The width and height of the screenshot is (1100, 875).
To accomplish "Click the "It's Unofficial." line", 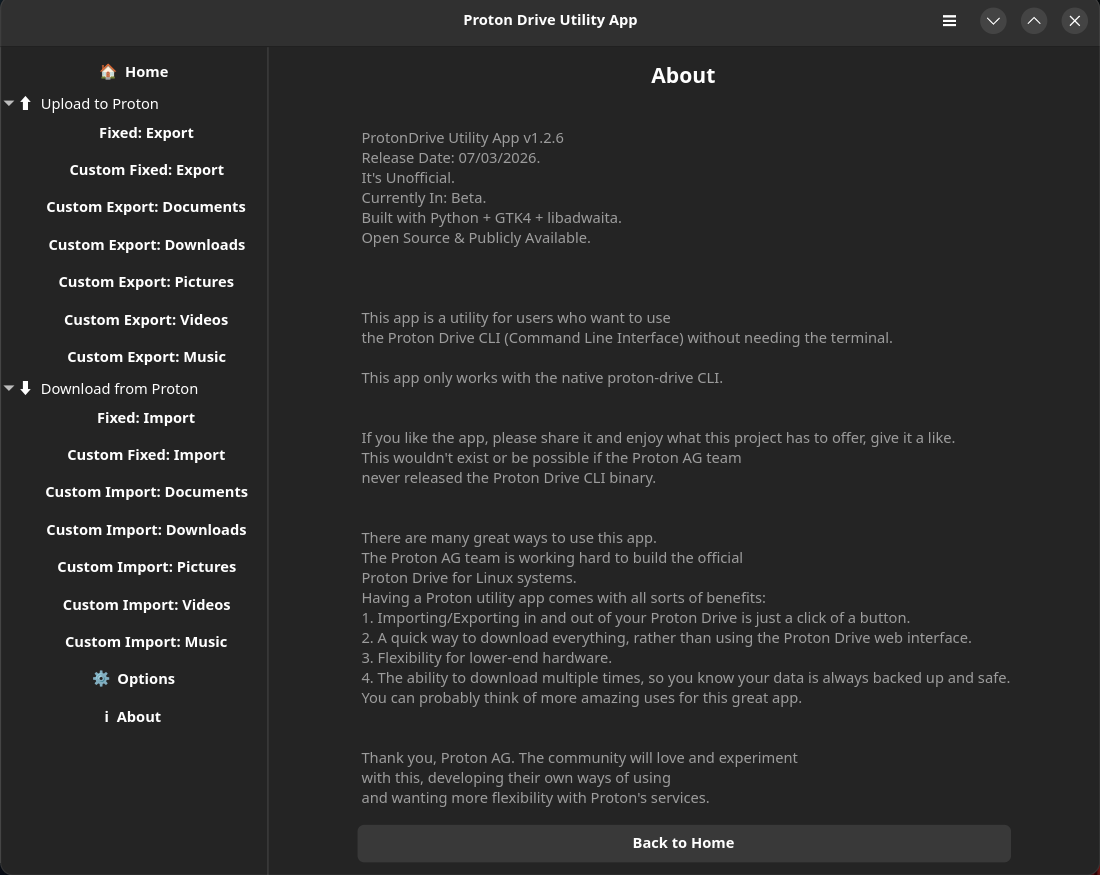I will coord(408,178).
